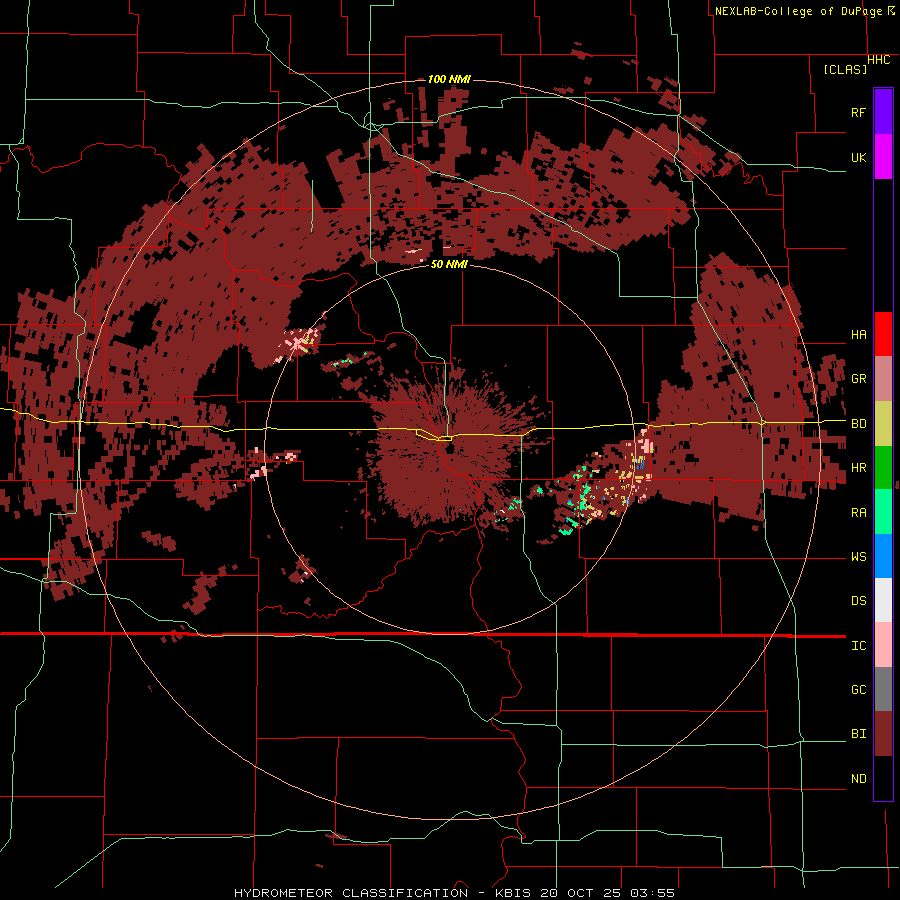Click the DS white legend swatch
Image resolution: width=900 pixels, height=900 pixels.
tap(883, 600)
